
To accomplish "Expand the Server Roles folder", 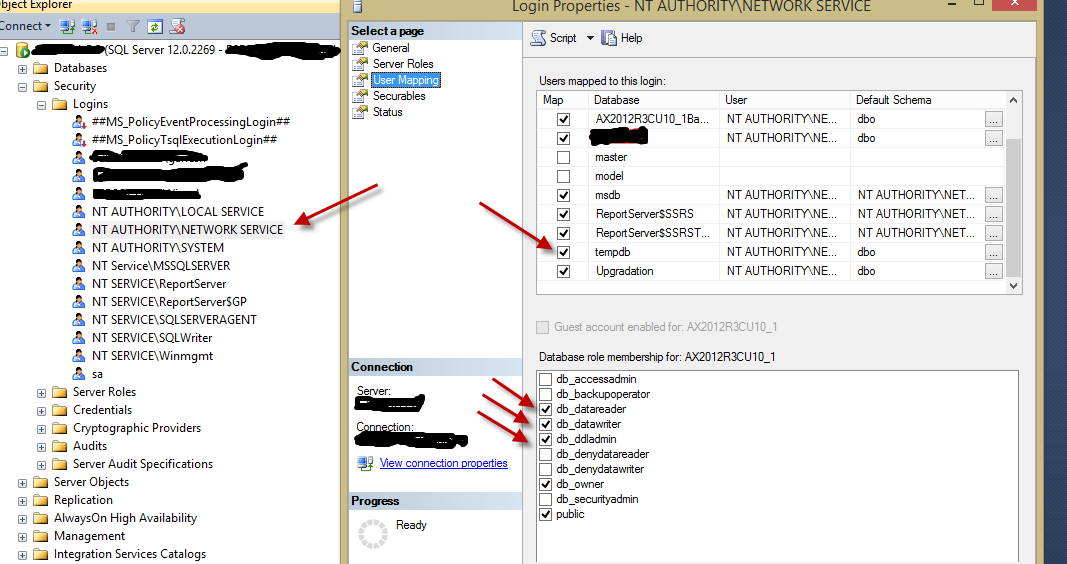I will [42, 393].
